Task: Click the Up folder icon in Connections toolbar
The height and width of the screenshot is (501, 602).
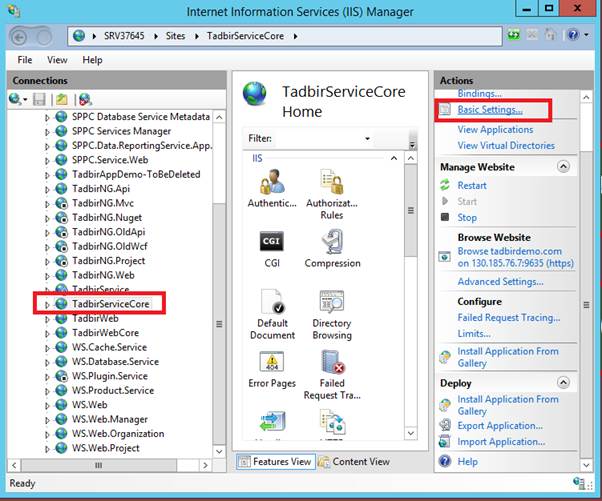Action: click(61, 99)
